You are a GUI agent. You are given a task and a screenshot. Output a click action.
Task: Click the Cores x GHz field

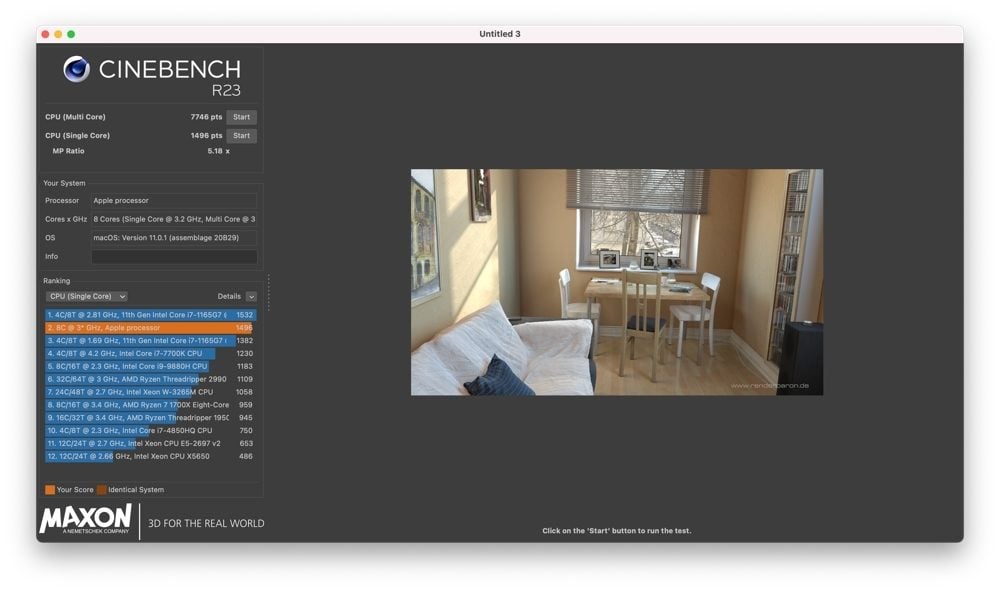pyautogui.click(x=174, y=219)
